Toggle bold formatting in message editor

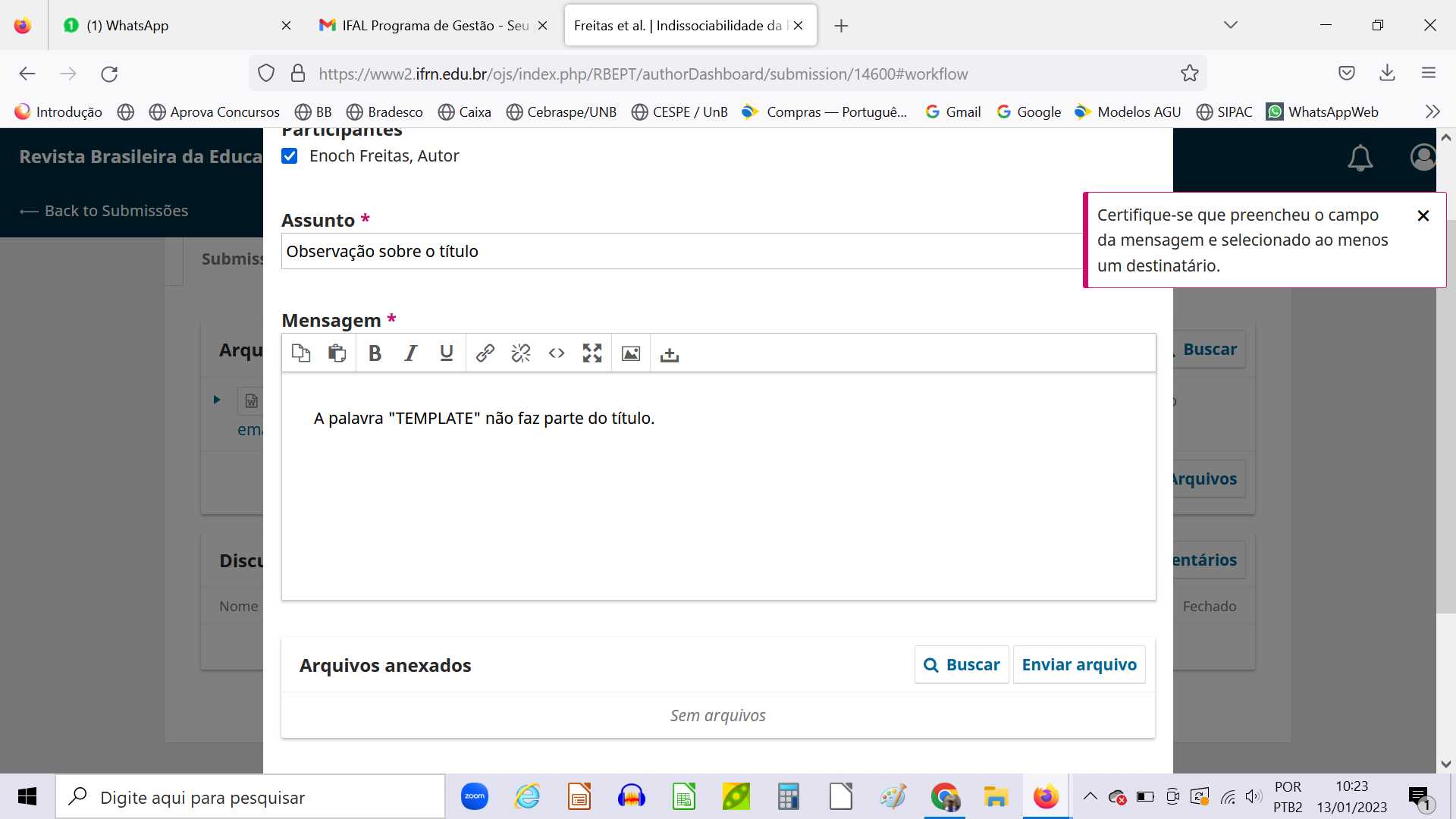[x=375, y=353]
